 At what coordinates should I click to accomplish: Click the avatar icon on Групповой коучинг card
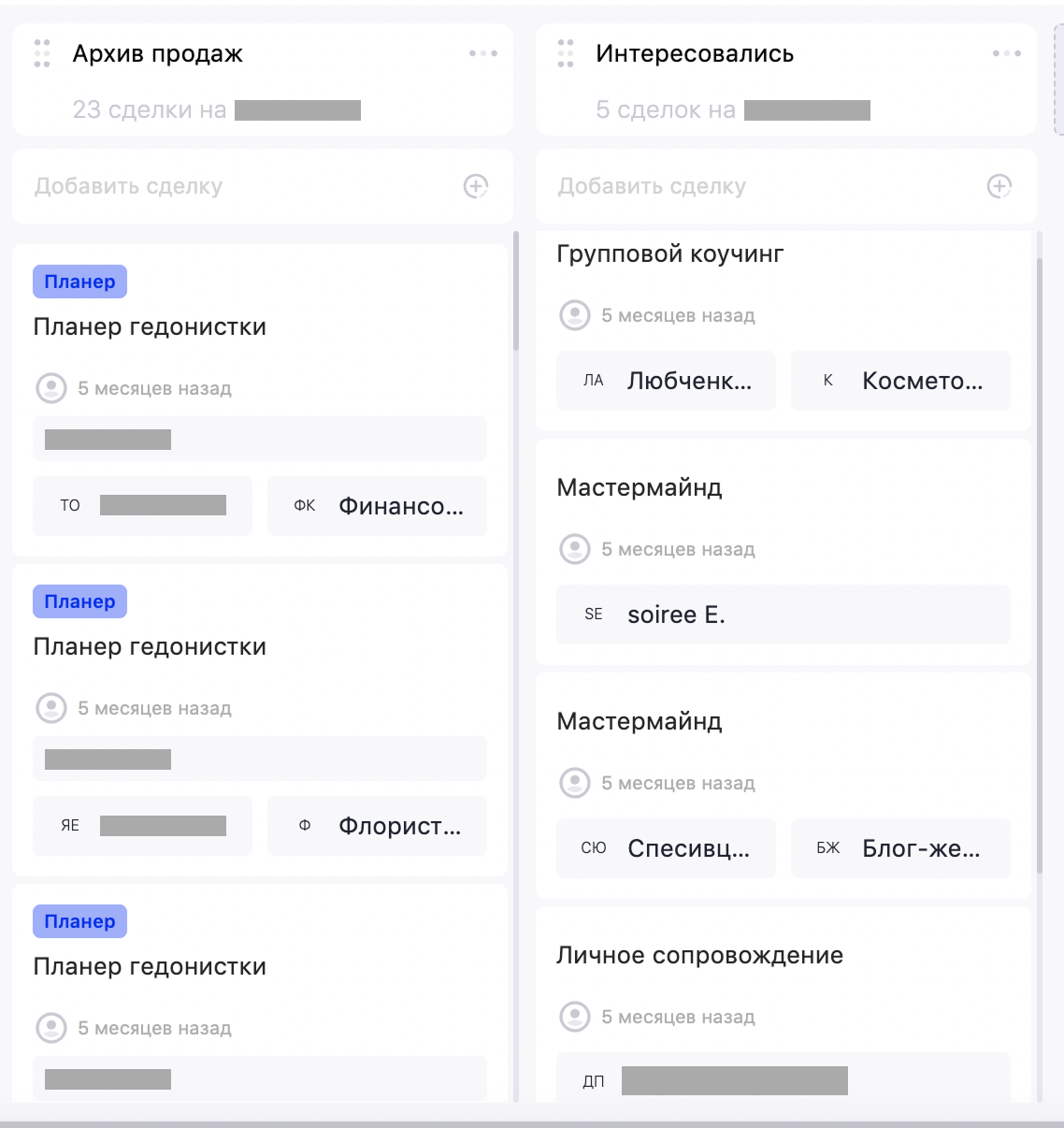coord(576,315)
